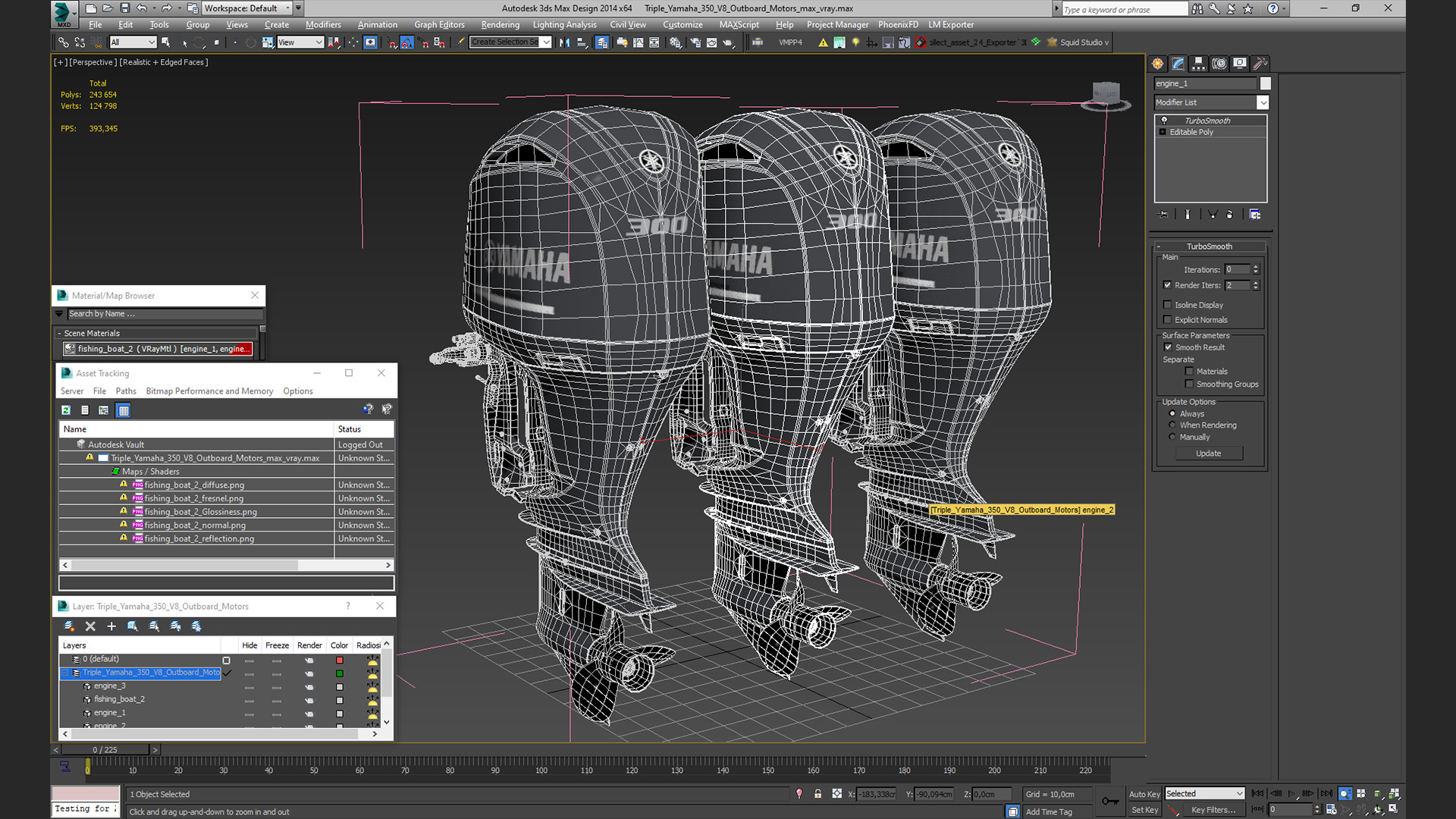Open the Hierarchy command panel tab

1198,64
